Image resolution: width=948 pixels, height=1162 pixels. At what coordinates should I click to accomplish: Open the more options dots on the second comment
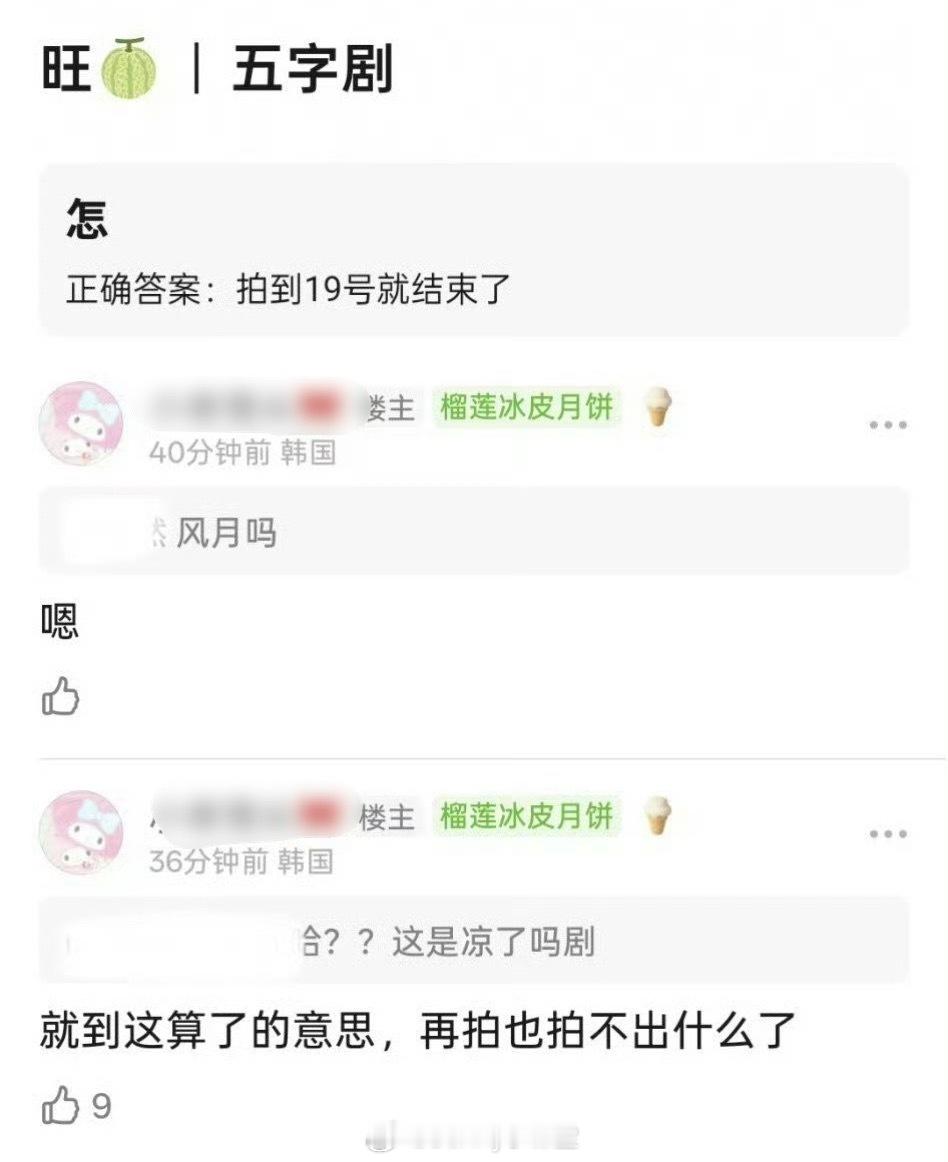point(888,834)
